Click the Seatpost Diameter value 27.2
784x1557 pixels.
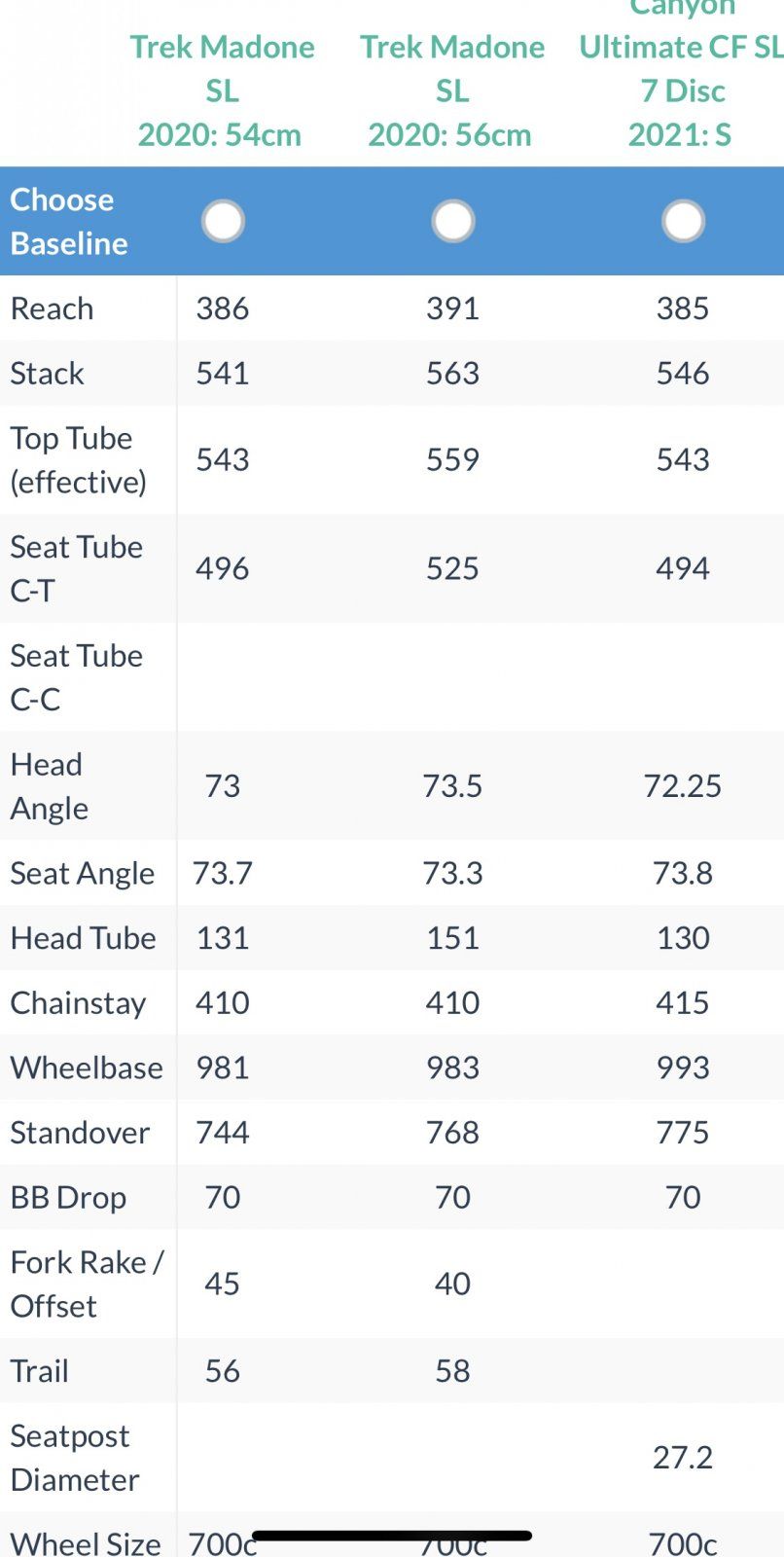pyautogui.click(x=683, y=1458)
